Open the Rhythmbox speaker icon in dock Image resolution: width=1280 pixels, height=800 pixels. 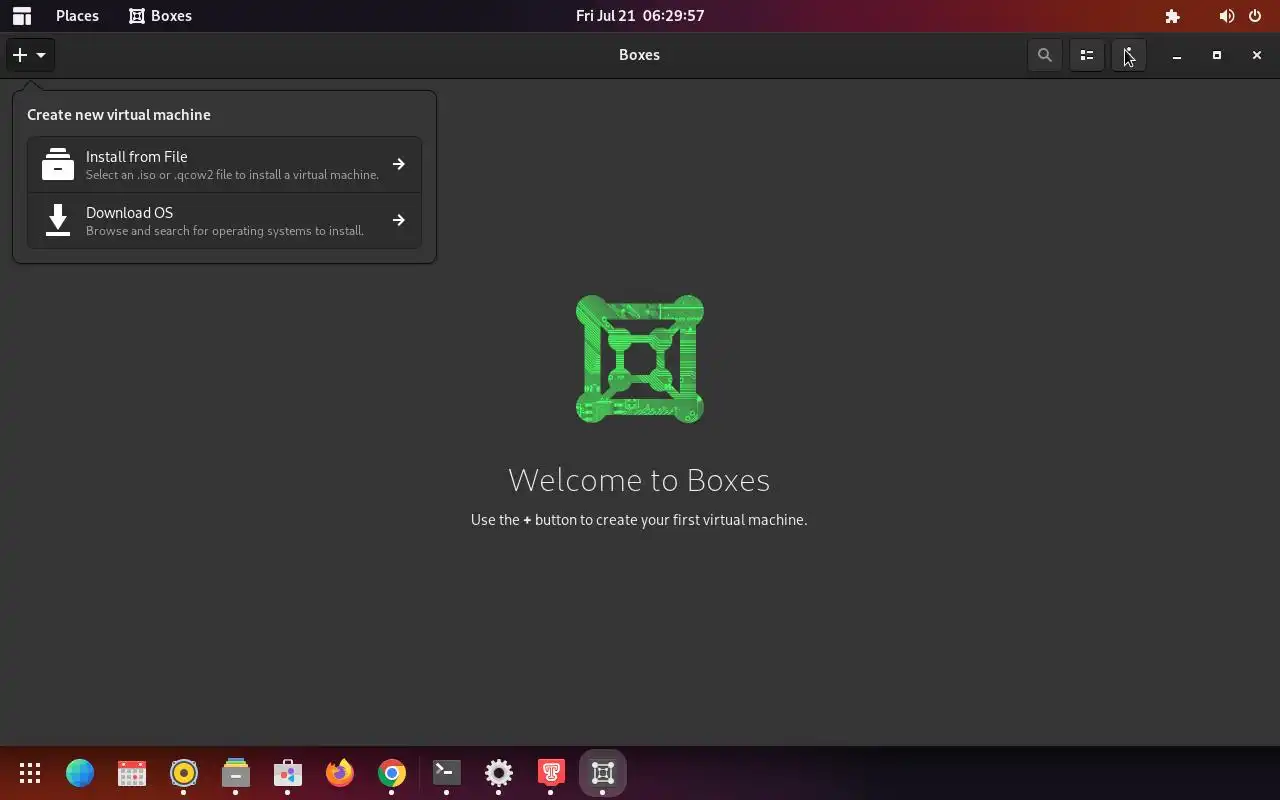(x=184, y=773)
